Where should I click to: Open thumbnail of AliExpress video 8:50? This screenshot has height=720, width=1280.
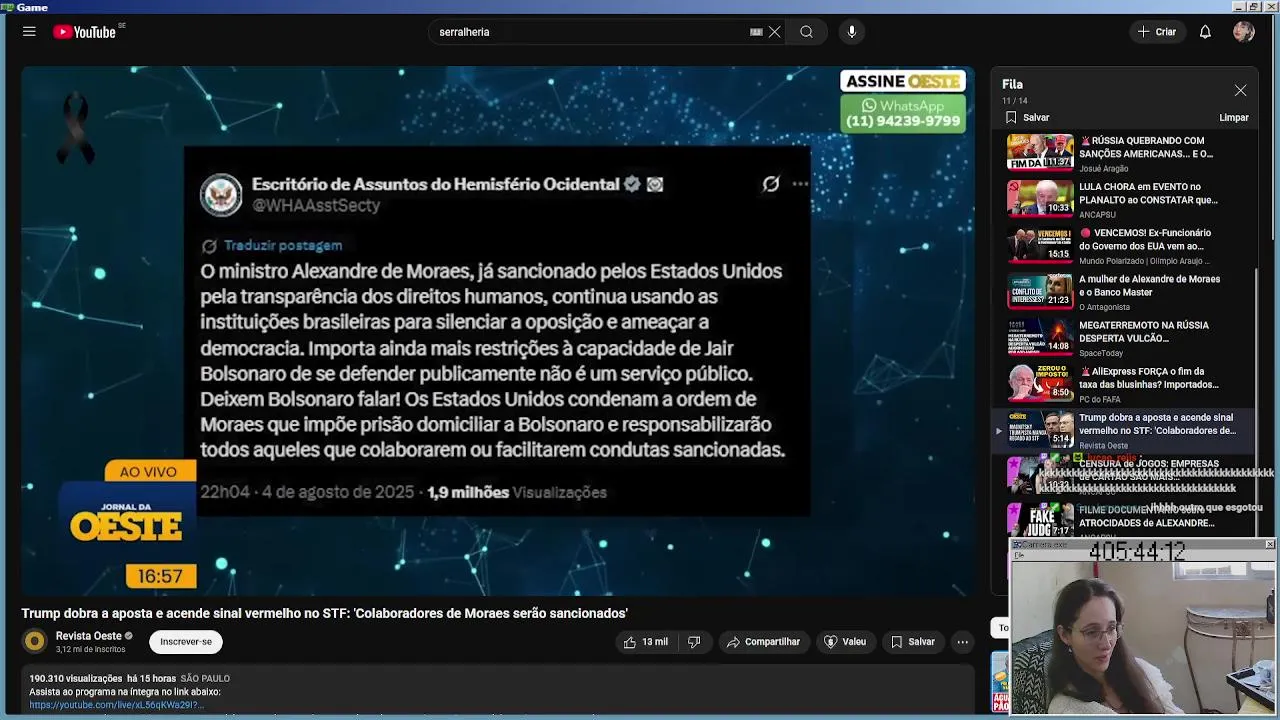[1040, 383]
